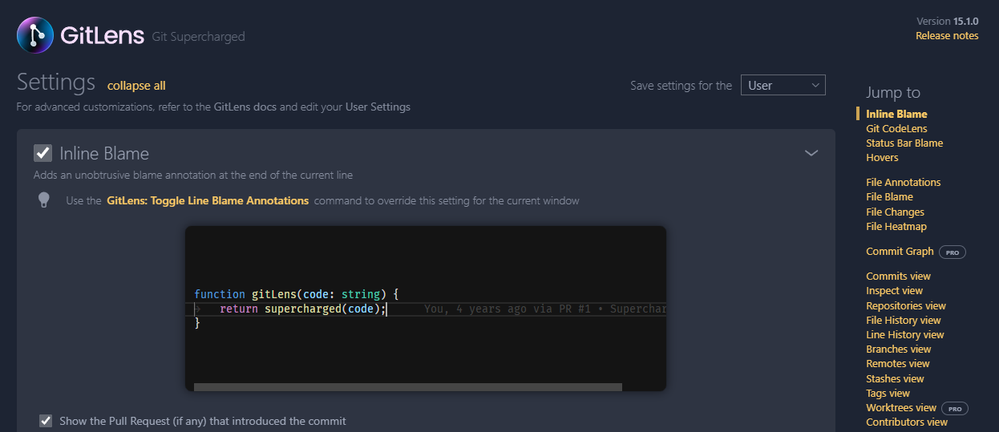The width and height of the screenshot is (999, 432).
Task: Toggle Show the Pull Request checkbox
Action: [45, 421]
